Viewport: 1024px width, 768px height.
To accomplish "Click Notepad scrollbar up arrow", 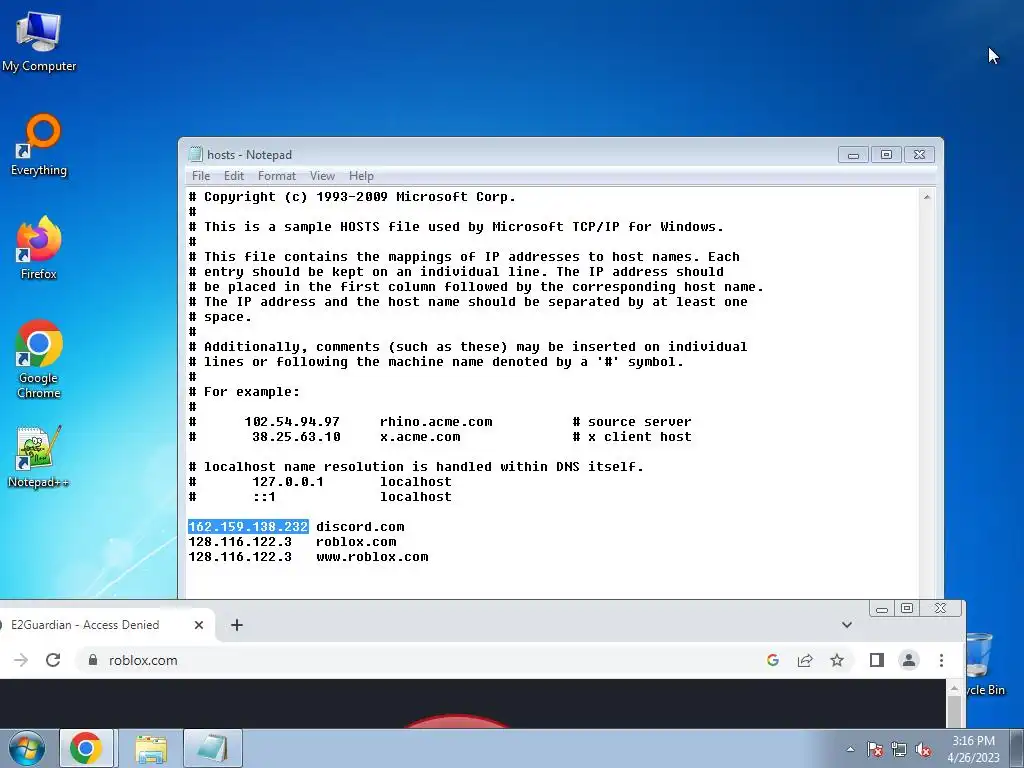I will point(927,197).
